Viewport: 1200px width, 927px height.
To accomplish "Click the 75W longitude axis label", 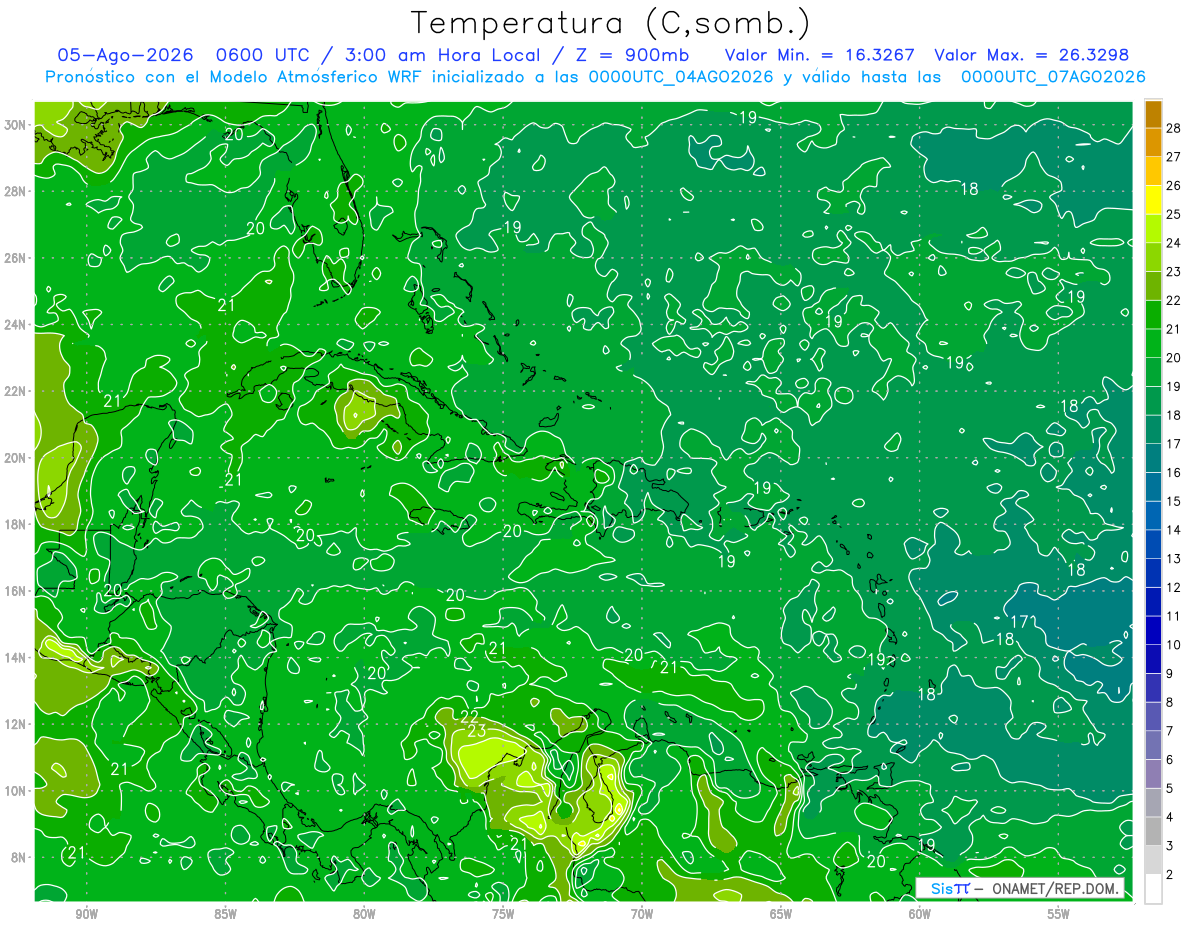I will point(503,915).
